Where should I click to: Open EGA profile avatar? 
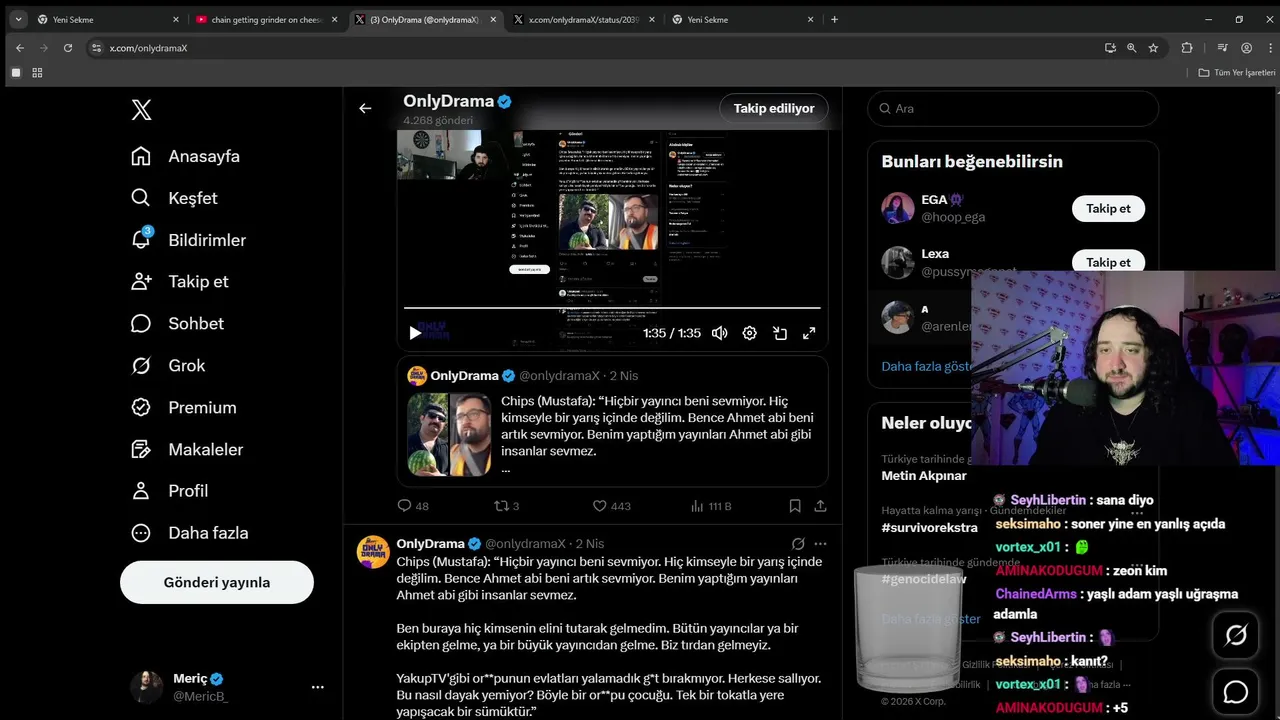[898, 208]
